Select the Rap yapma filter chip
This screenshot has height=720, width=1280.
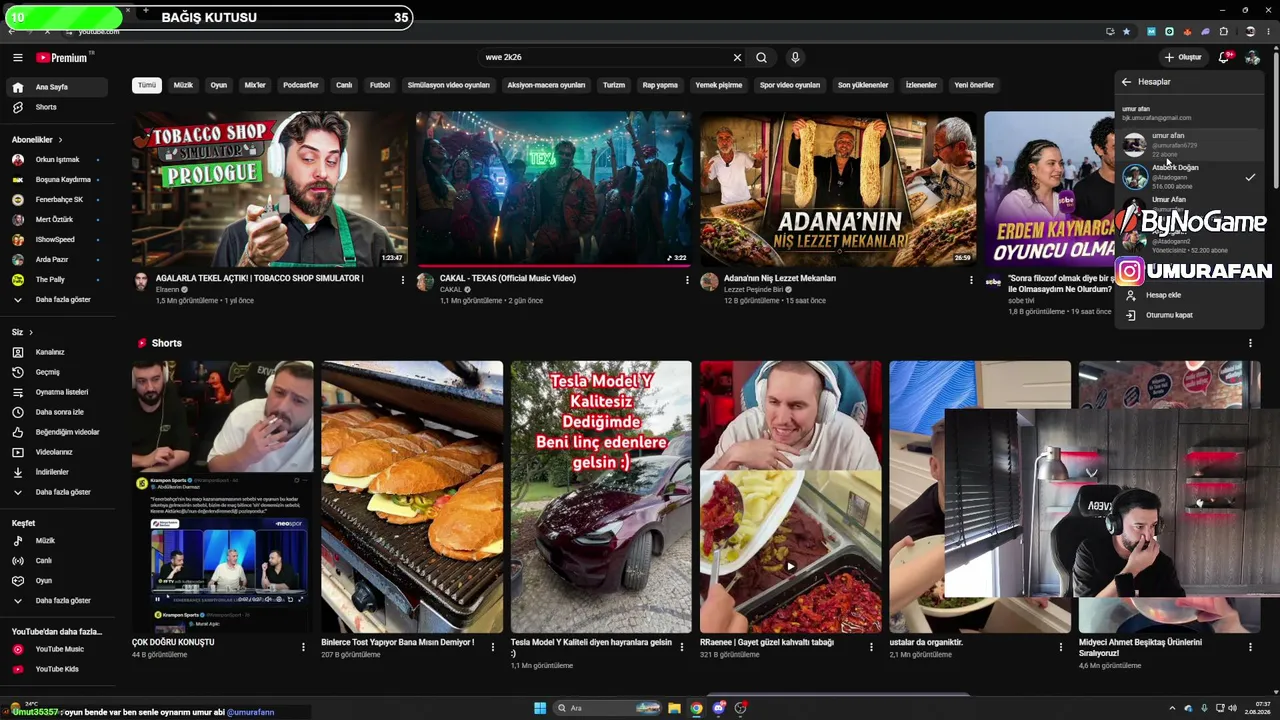click(x=660, y=85)
